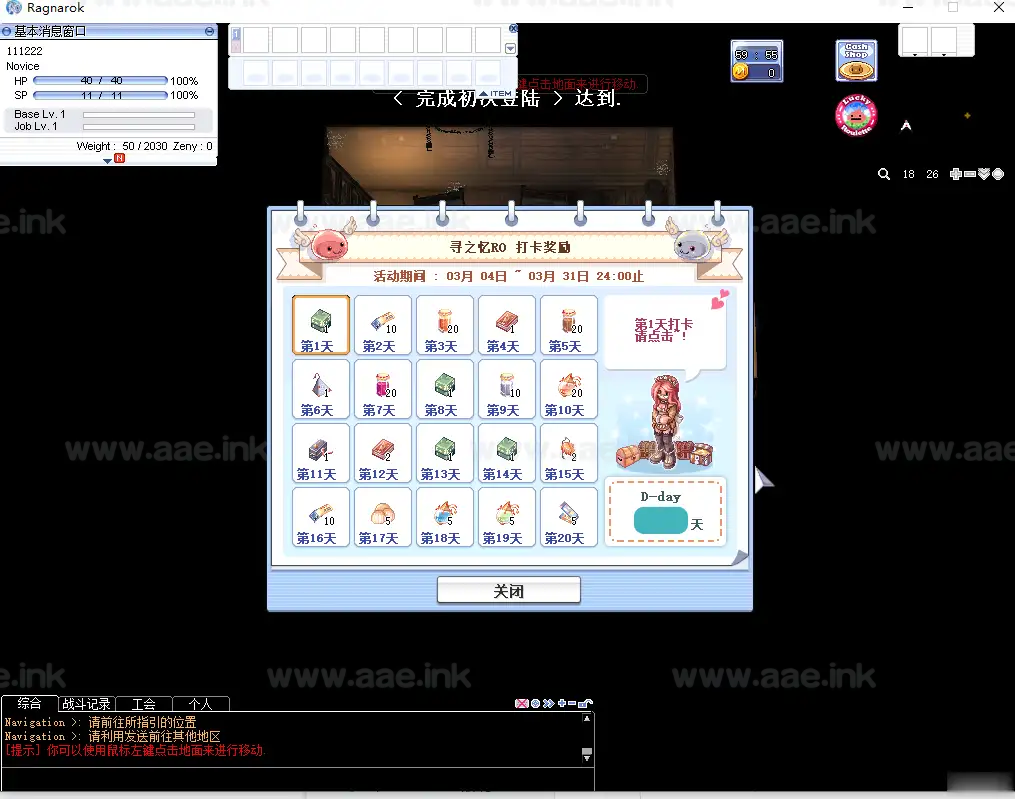Switch to the 综合 chat tab
Image resolution: width=1015 pixels, height=799 pixels.
(x=29, y=703)
